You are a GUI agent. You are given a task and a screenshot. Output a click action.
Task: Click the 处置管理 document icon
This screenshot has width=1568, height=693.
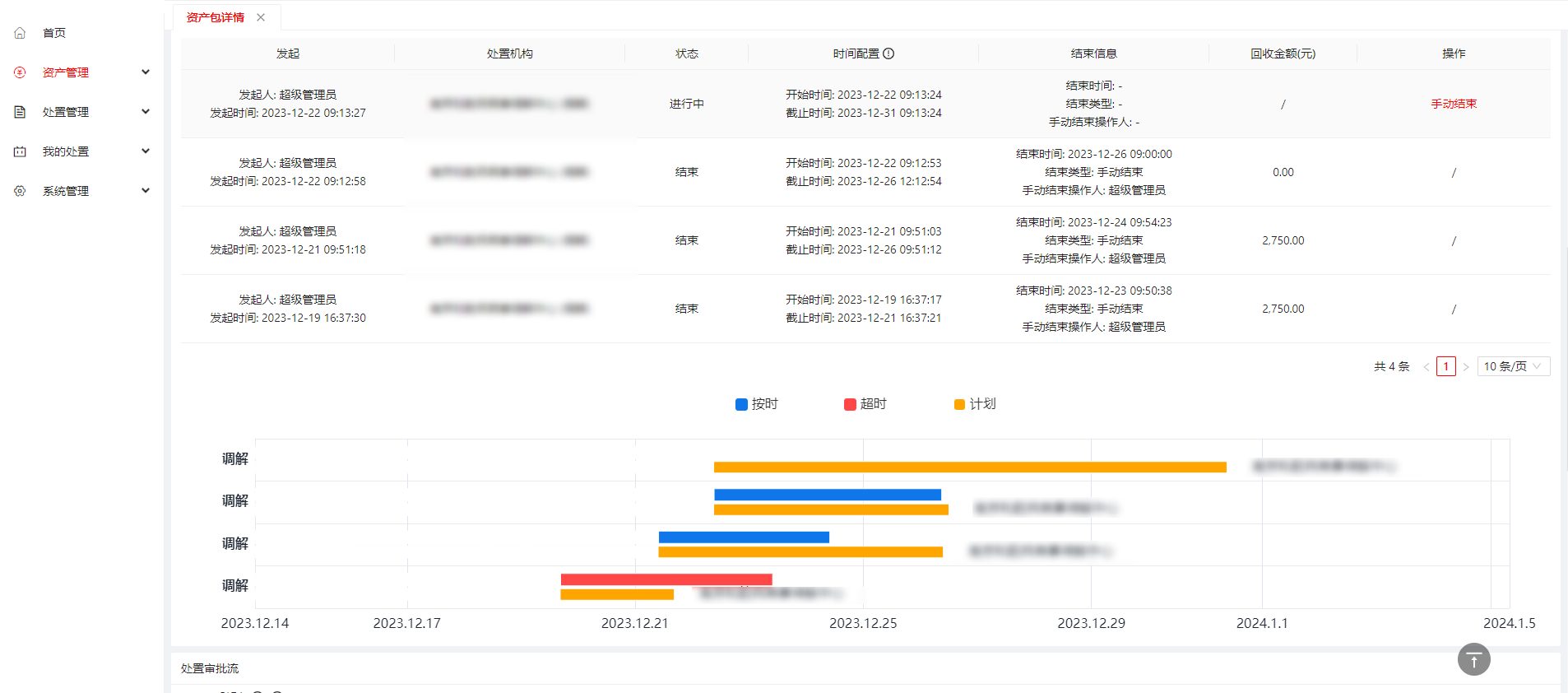(x=20, y=112)
